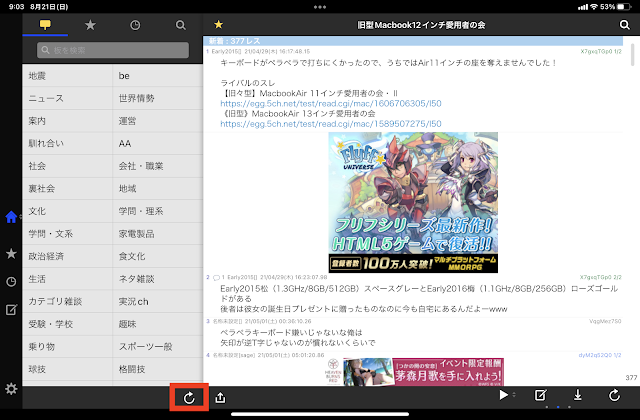This screenshot has width=640, height=420.
Task: Click the thread's vertical scrollbar handle
Action: [x=633, y=54]
